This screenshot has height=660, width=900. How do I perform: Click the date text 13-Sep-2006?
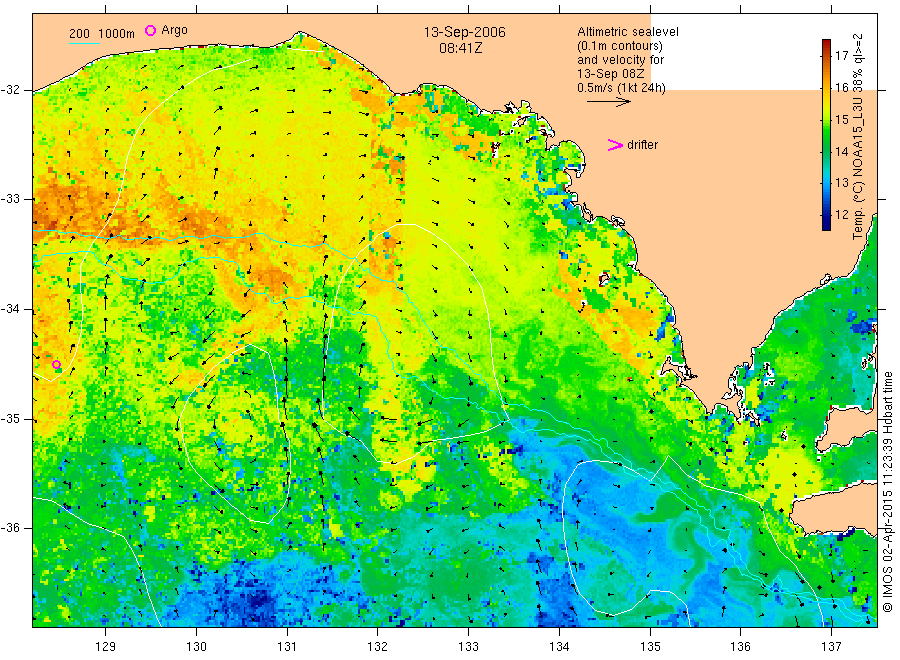click(x=464, y=32)
